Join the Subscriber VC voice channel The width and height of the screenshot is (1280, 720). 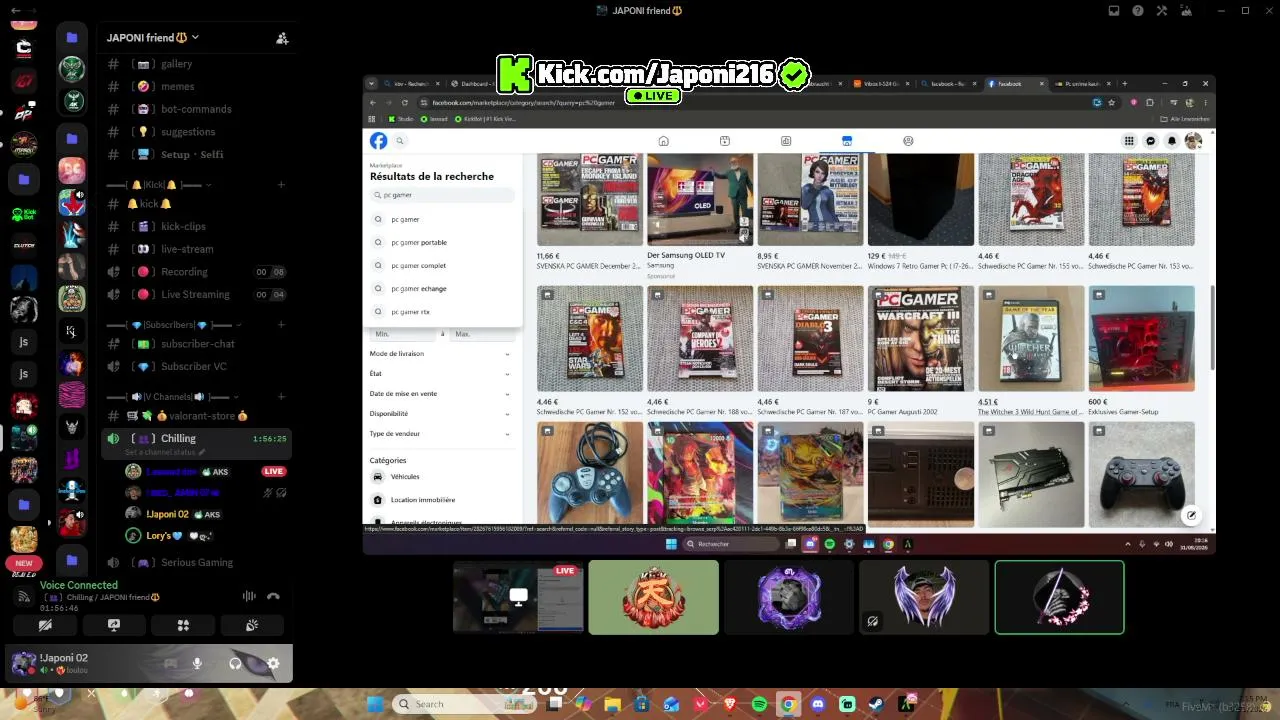[x=194, y=367]
